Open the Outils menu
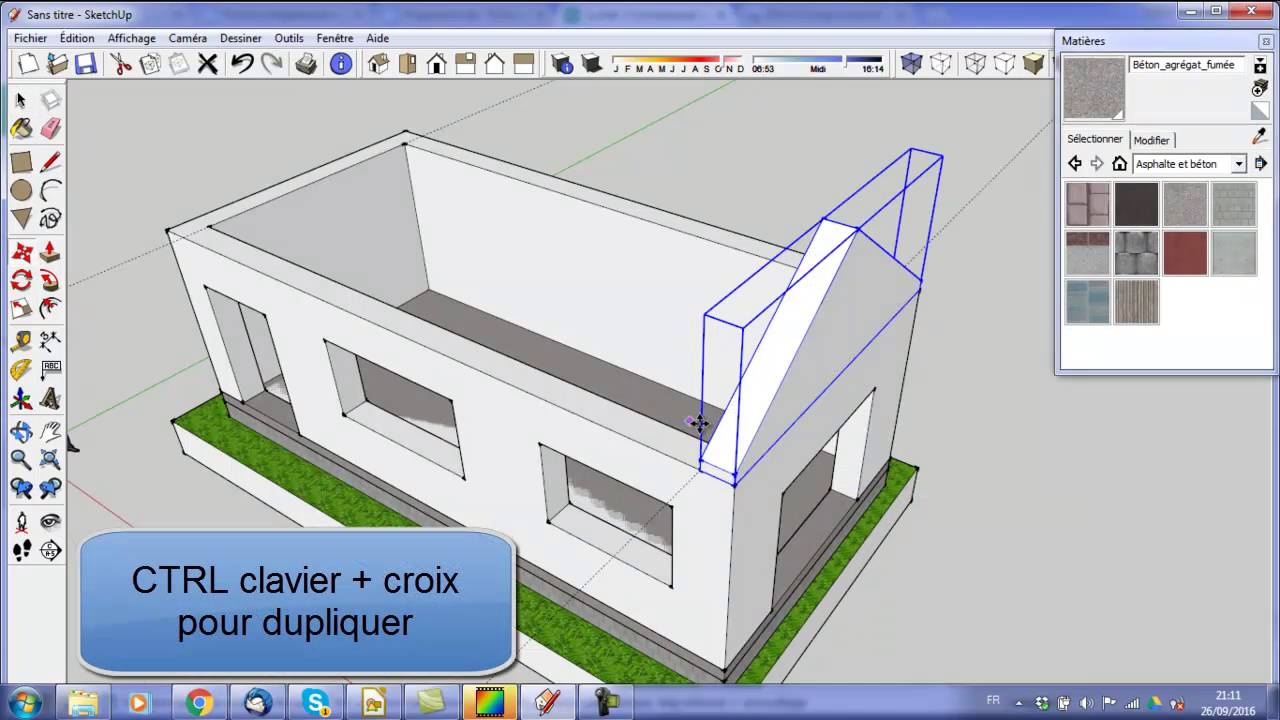 289,38
